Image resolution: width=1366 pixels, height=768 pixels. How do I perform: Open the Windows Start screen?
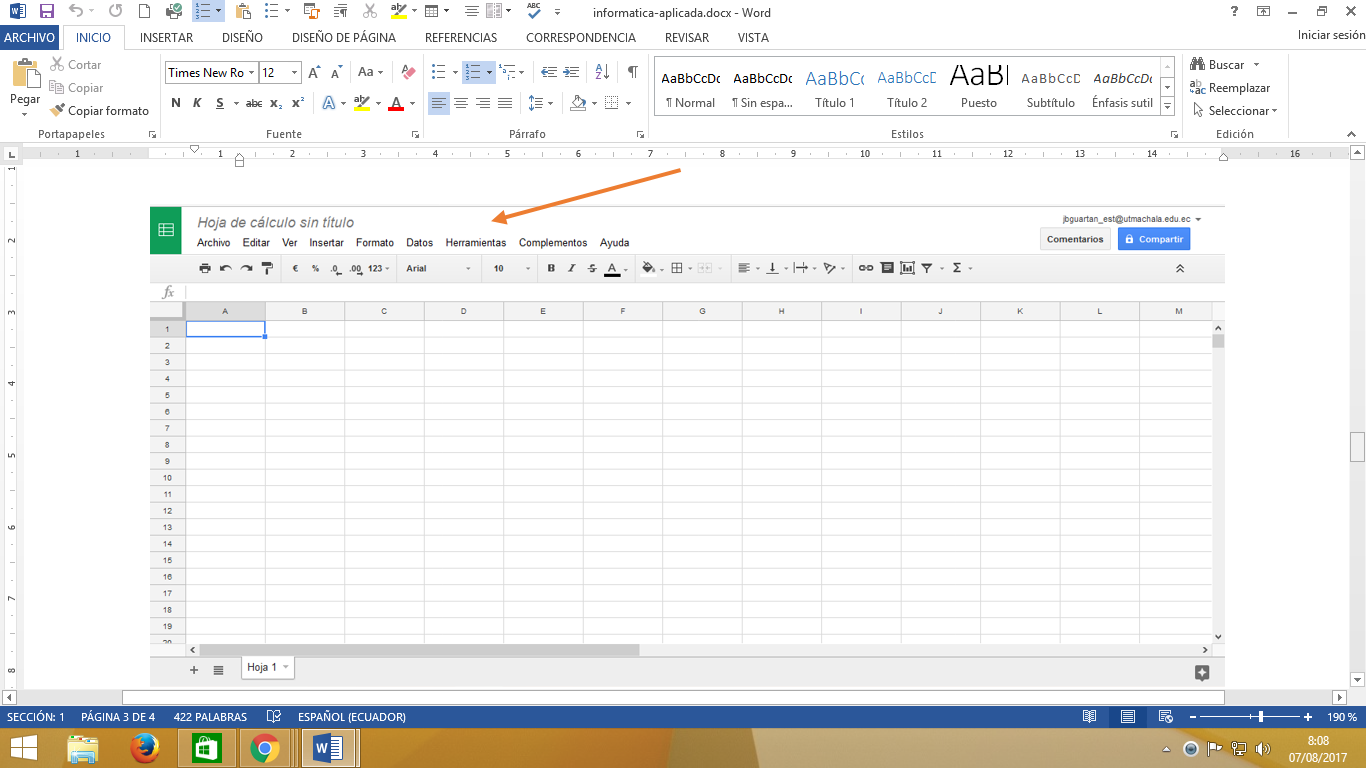click(24, 748)
